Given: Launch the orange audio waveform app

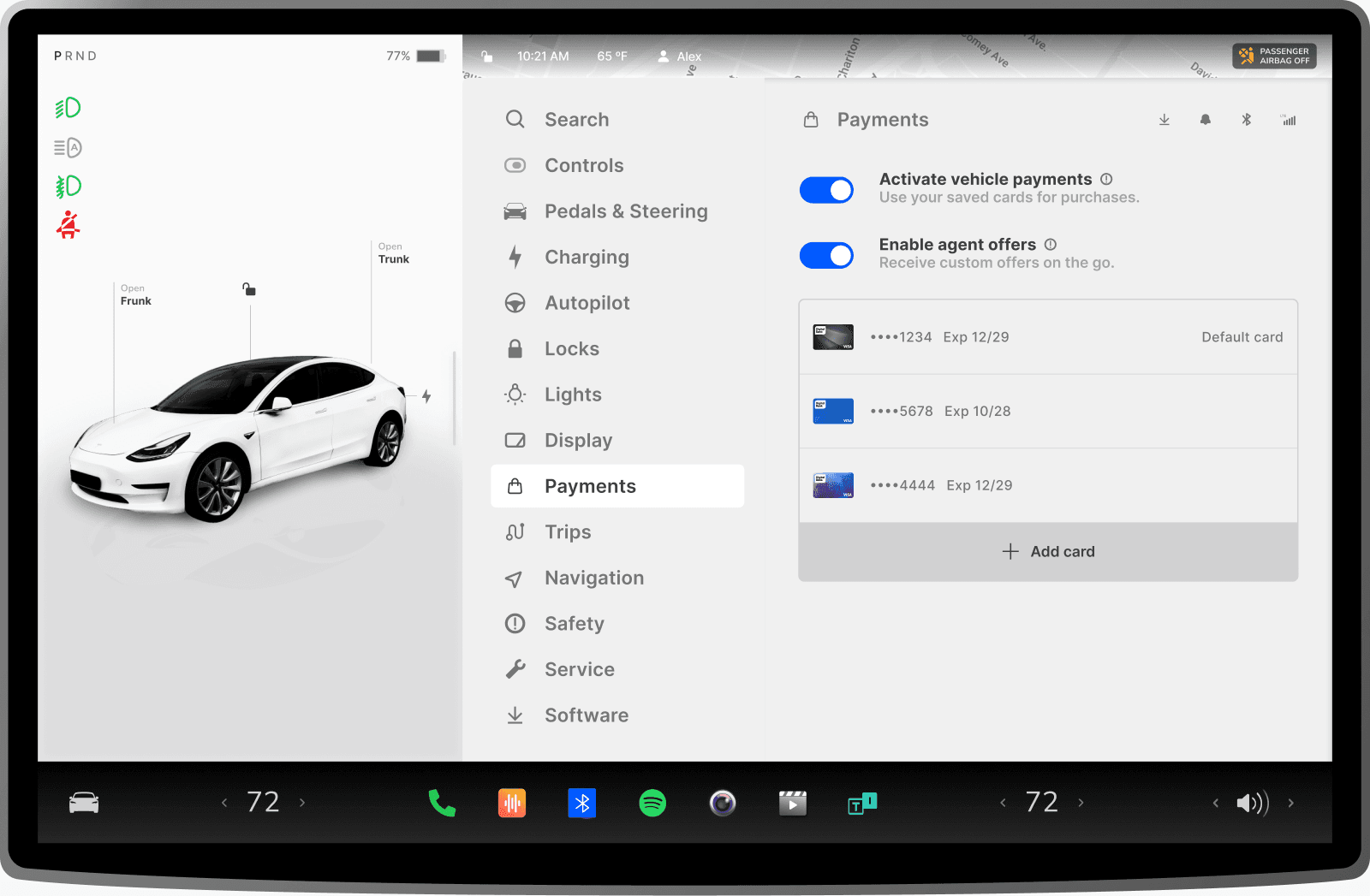Looking at the screenshot, I should 512,803.
